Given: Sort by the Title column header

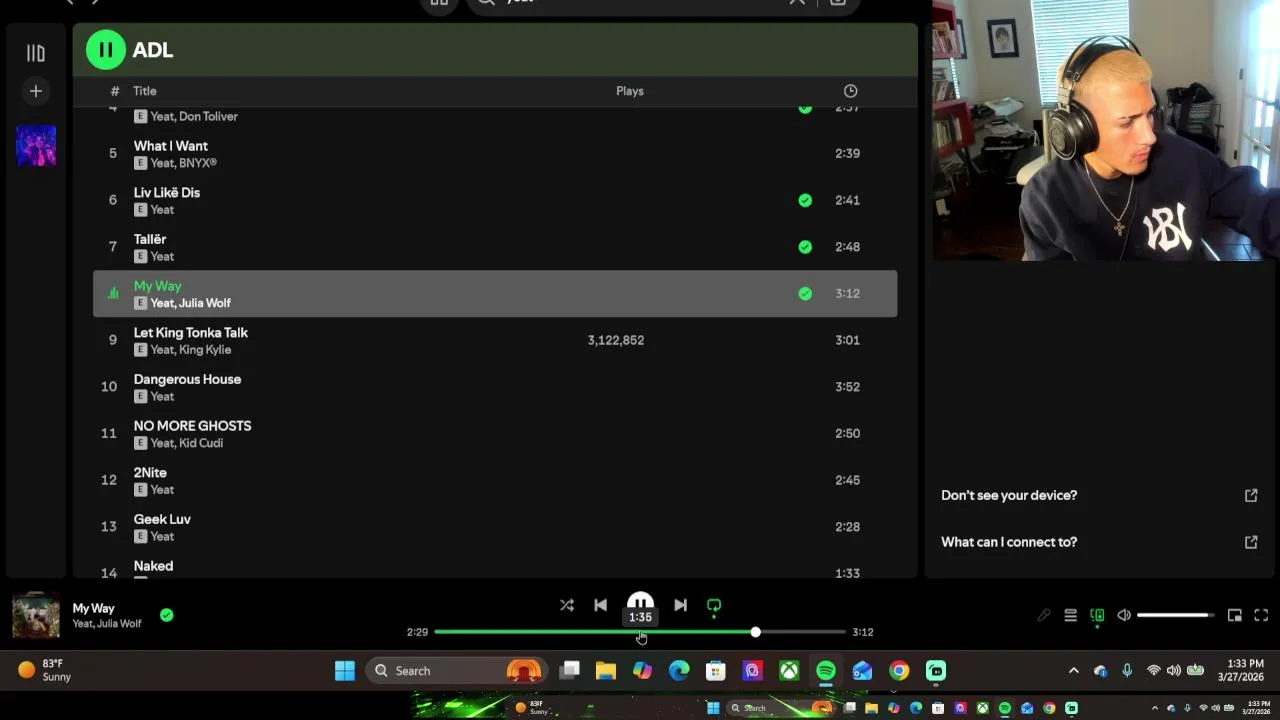Looking at the screenshot, I should pos(145,91).
